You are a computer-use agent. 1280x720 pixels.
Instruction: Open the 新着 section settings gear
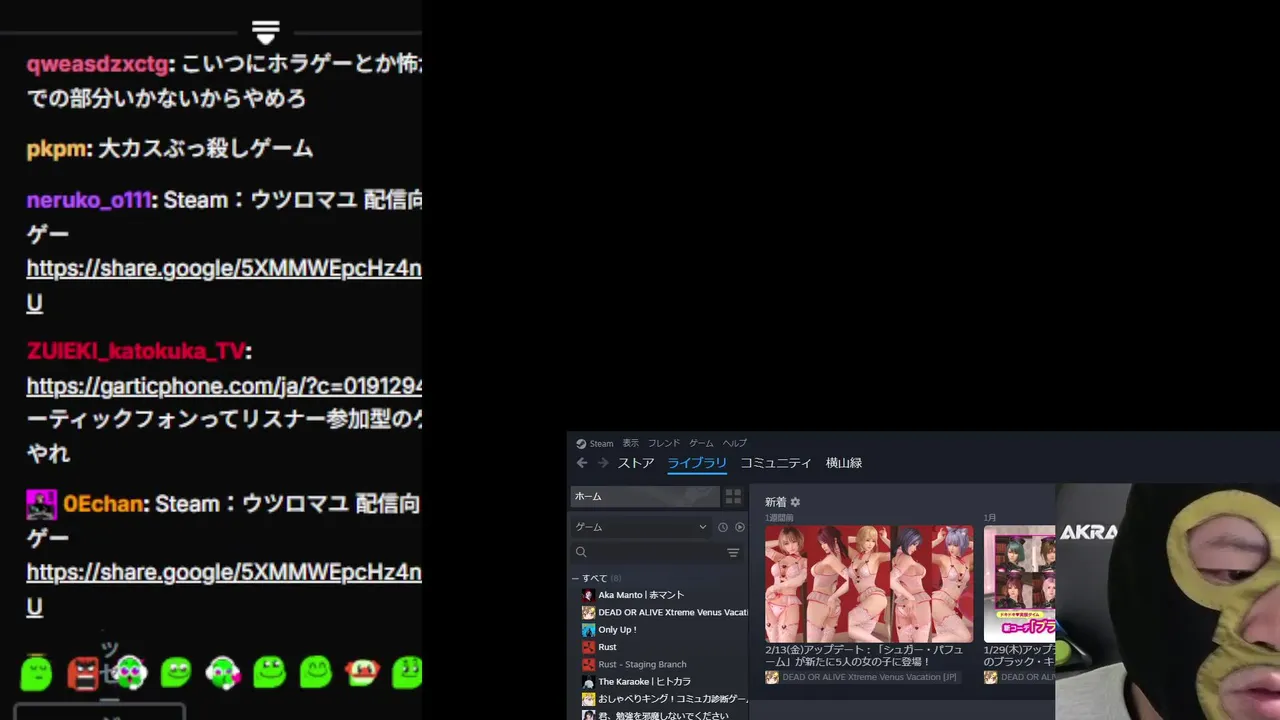click(x=795, y=502)
